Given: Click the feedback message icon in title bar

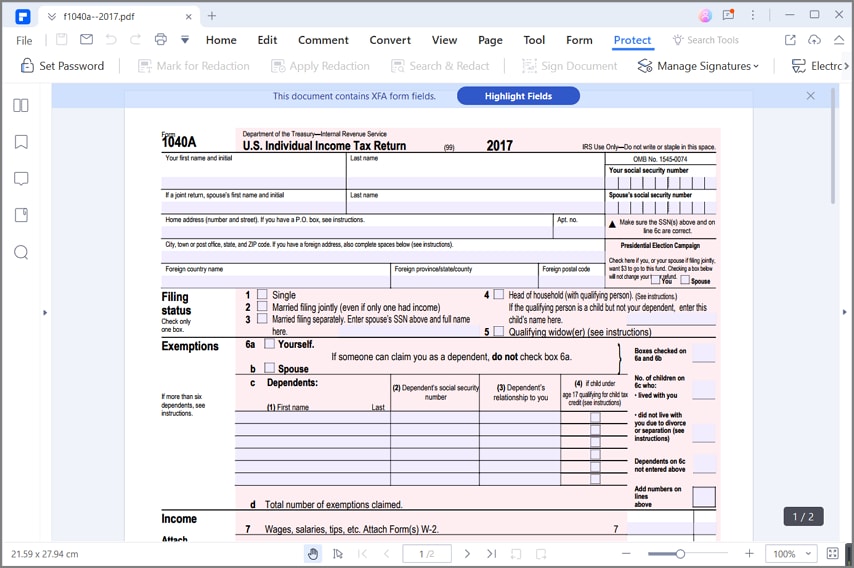Looking at the screenshot, I should coord(728,15).
